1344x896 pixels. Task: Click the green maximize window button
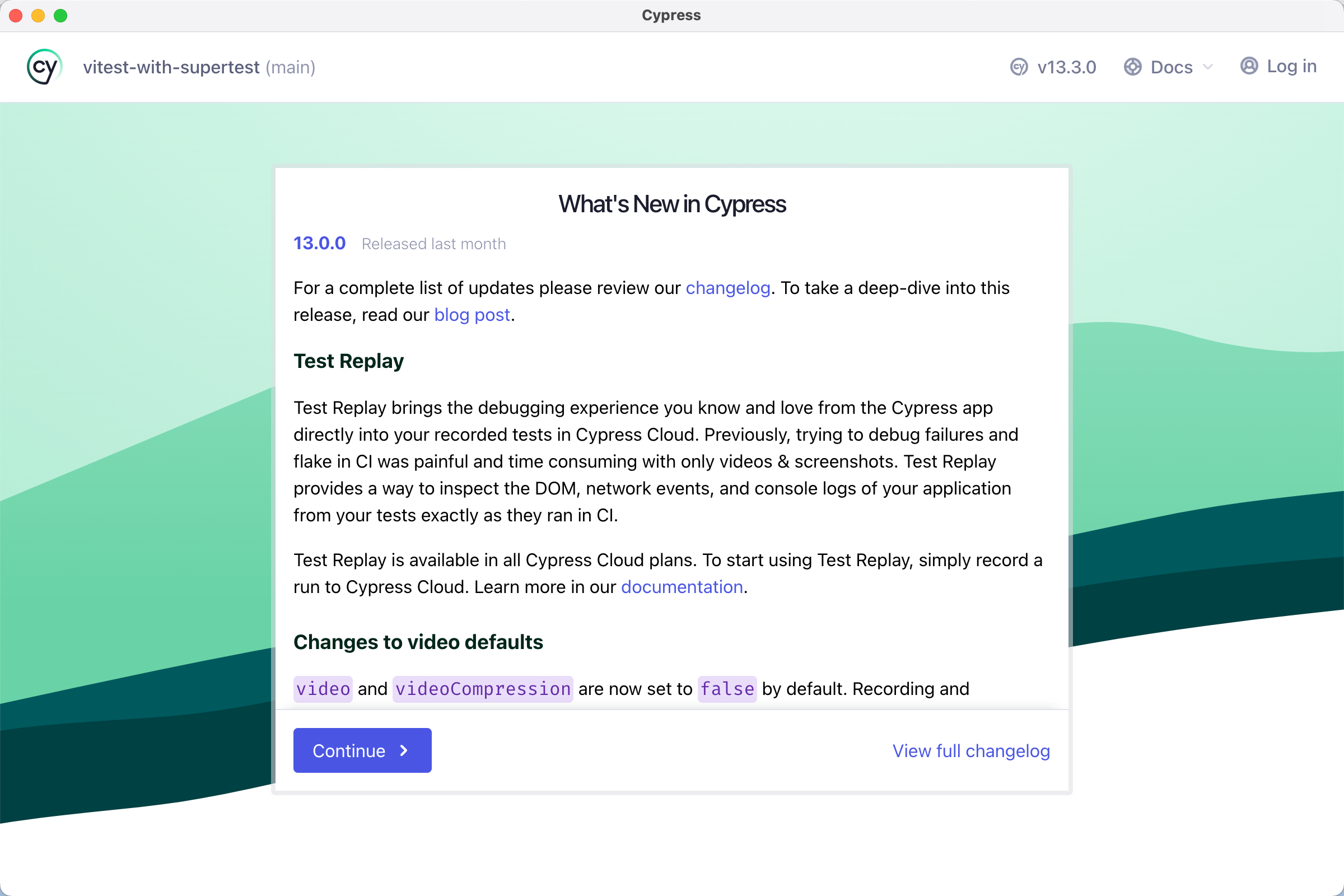click(60, 16)
